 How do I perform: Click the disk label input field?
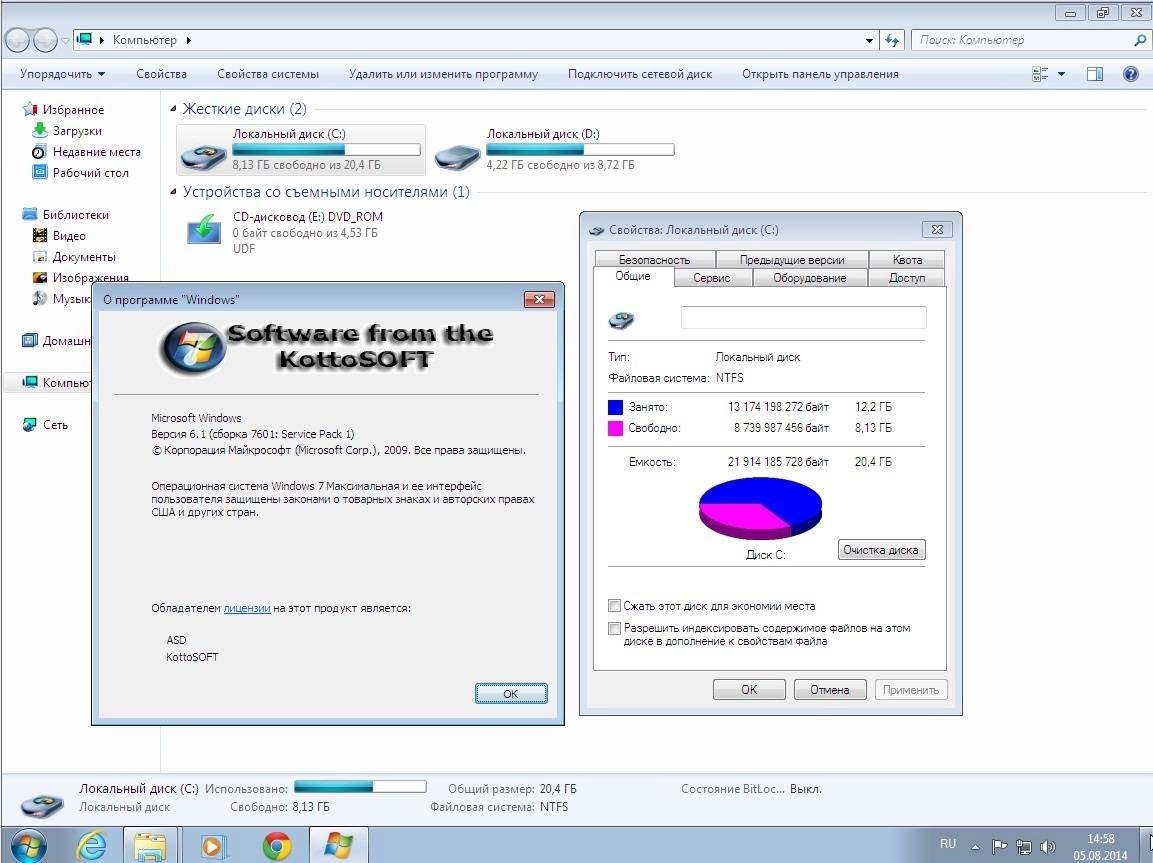[x=804, y=318]
